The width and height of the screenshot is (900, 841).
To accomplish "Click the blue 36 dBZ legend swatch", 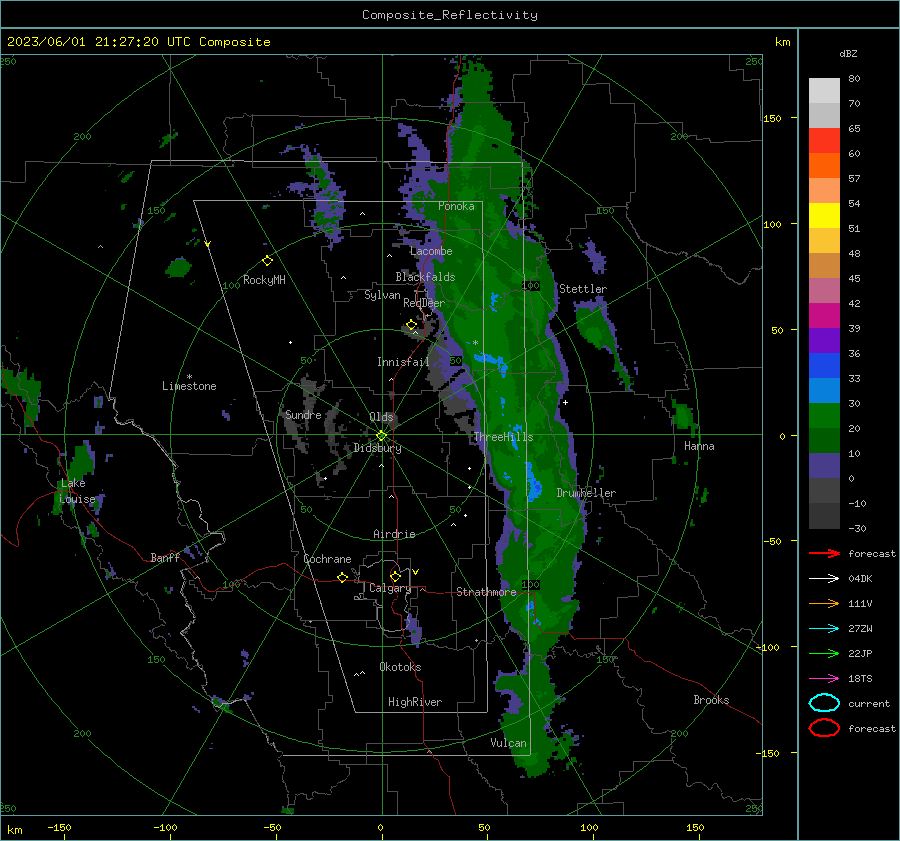I will 824,366.
